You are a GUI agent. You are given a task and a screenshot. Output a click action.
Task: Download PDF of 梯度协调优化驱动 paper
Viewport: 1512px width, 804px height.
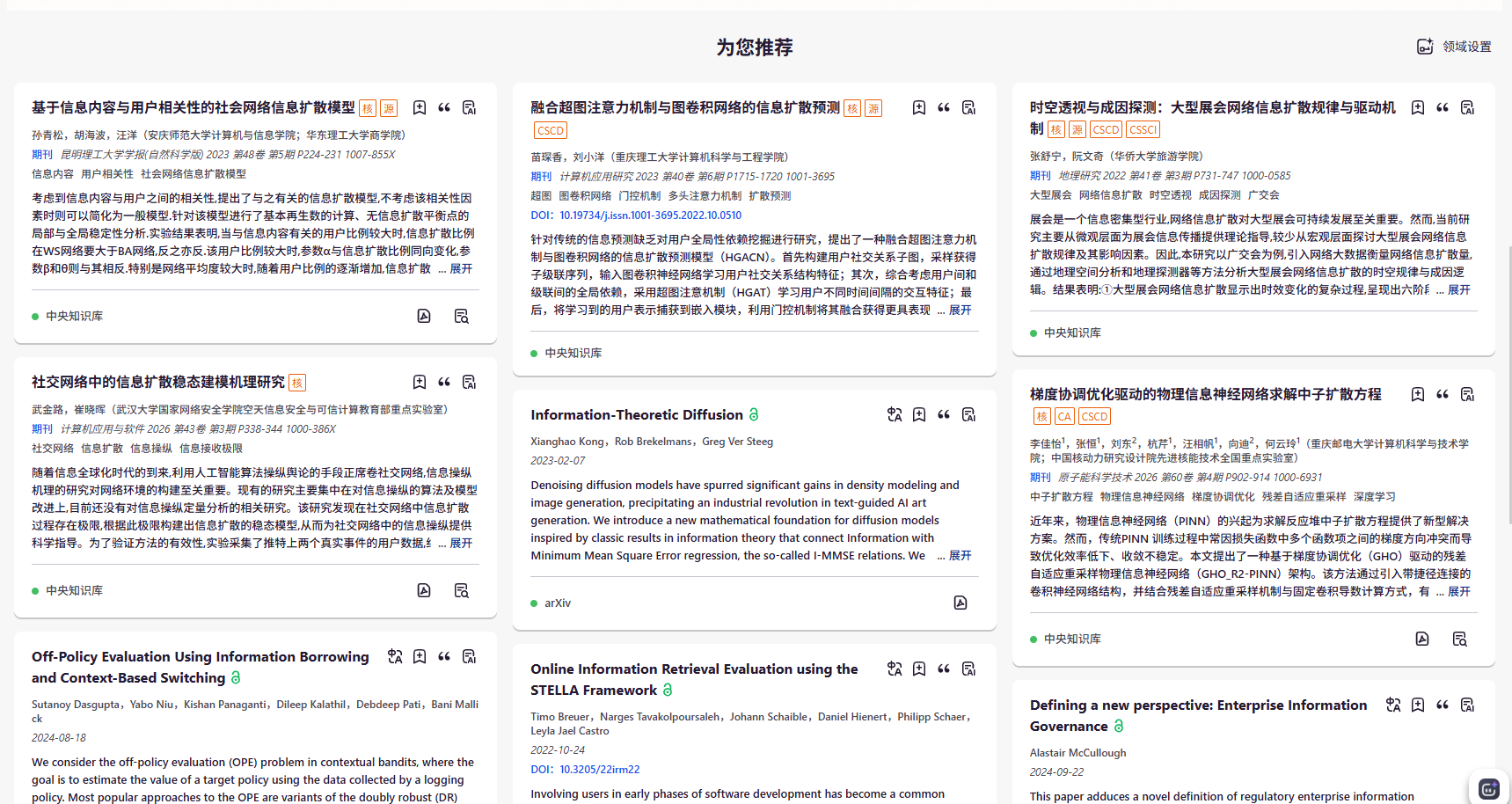[x=1422, y=639]
